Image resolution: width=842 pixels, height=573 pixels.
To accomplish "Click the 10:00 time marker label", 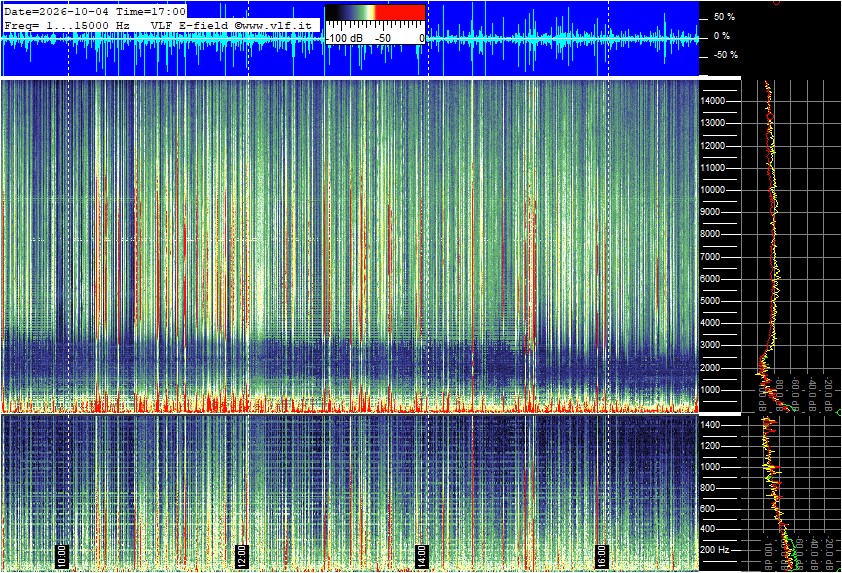I will pos(62,556).
